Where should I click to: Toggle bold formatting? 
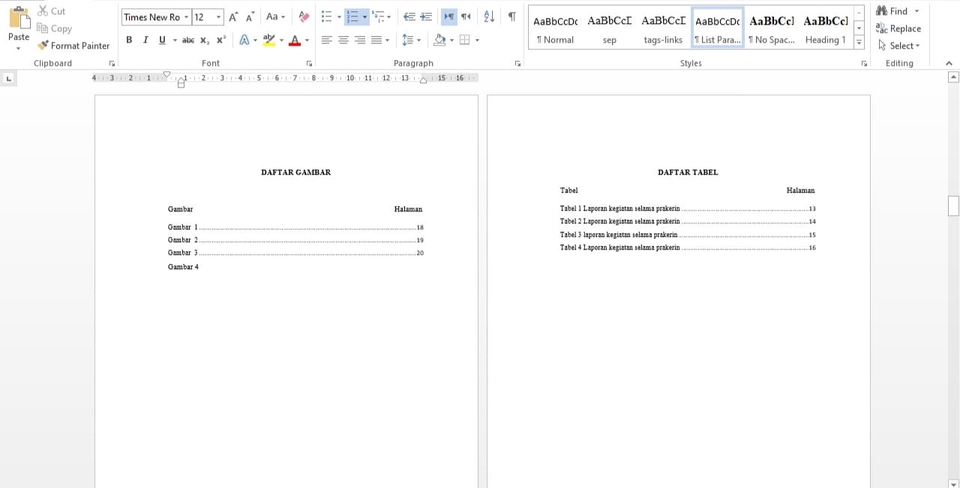[x=129, y=40]
